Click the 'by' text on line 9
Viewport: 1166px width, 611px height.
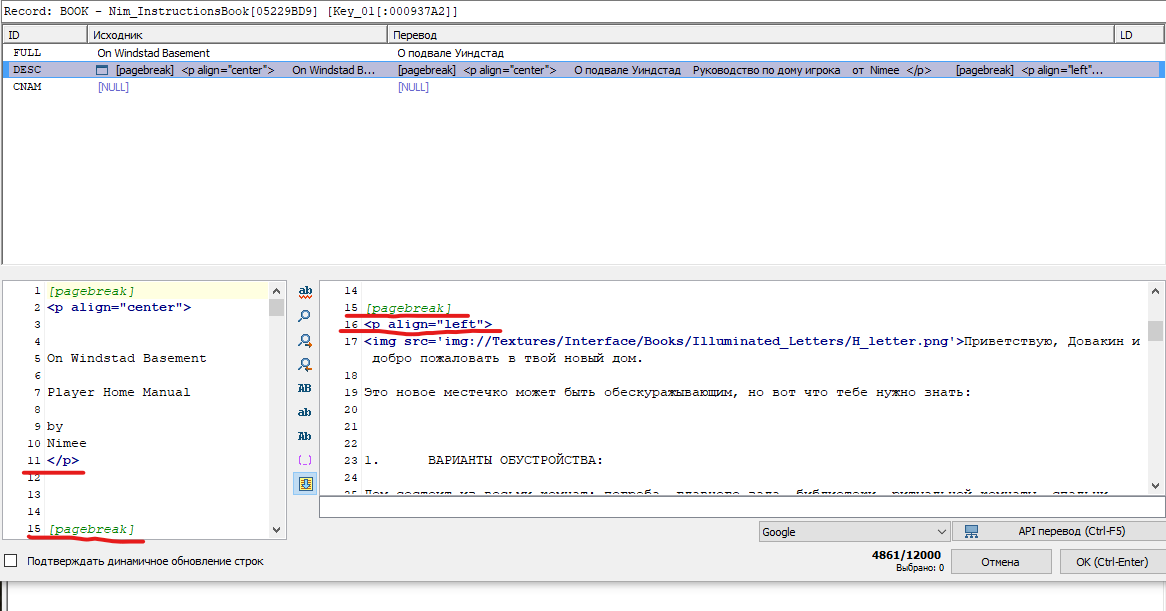click(x=55, y=426)
